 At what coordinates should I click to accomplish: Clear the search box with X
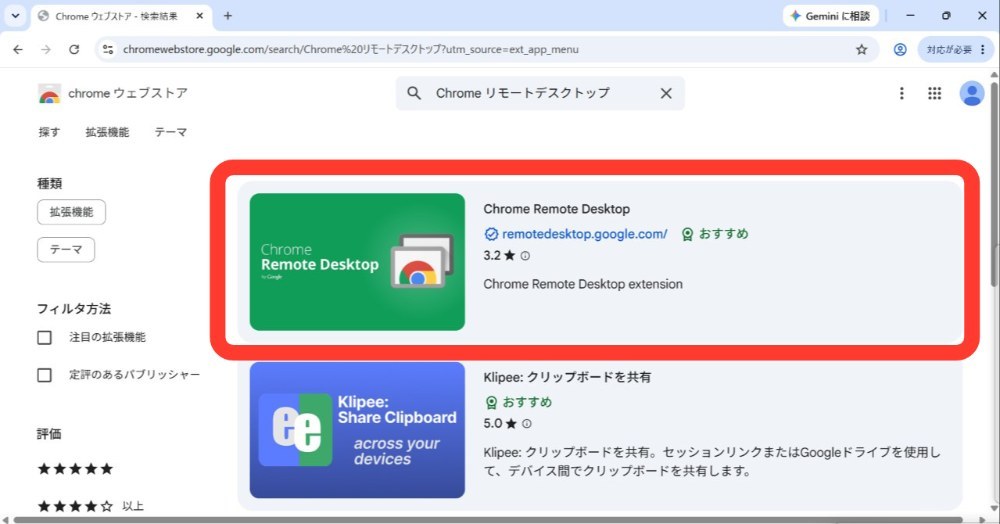click(666, 93)
